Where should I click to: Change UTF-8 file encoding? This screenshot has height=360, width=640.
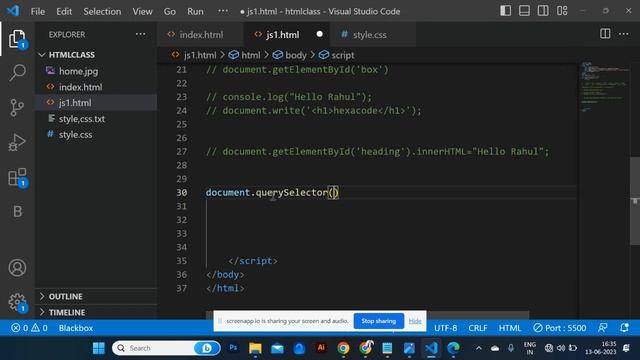[x=446, y=328]
